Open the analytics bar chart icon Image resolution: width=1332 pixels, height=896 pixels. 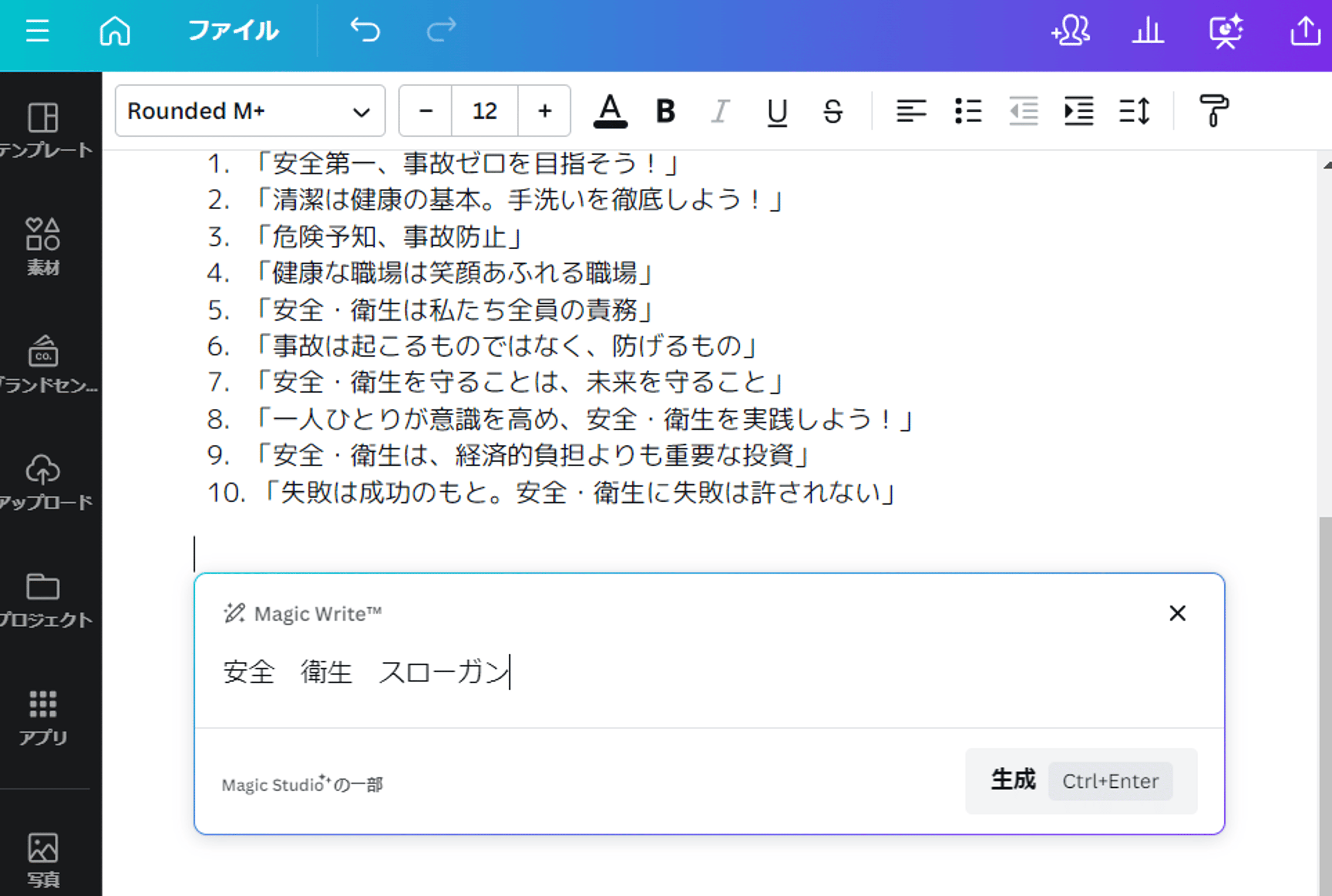pyautogui.click(x=1148, y=30)
